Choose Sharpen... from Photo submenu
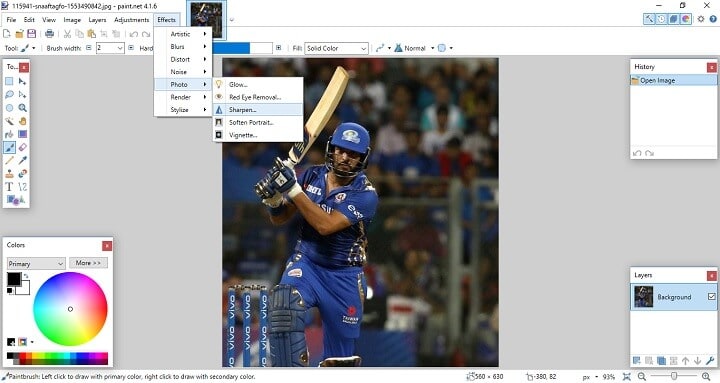Image resolution: width=720 pixels, height=383 pixels. pyautogui.click(x=258, y=110)
